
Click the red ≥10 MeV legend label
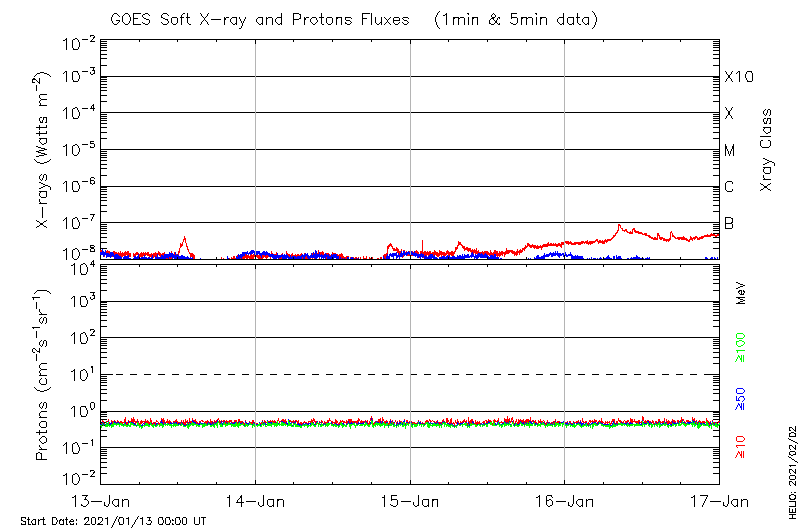pos(741,447)
